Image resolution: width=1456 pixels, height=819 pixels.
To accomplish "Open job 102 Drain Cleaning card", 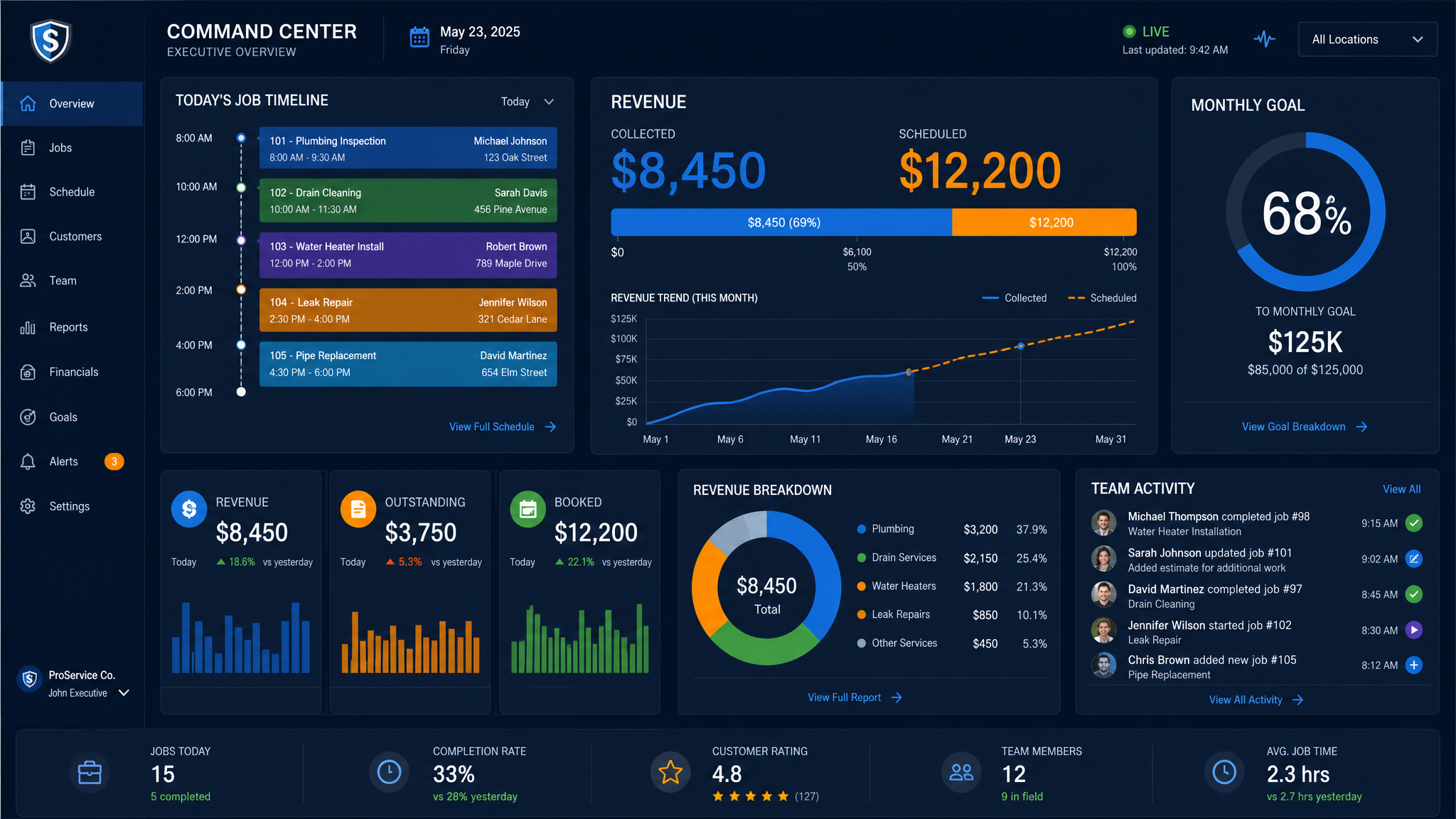I will point(408,200).
